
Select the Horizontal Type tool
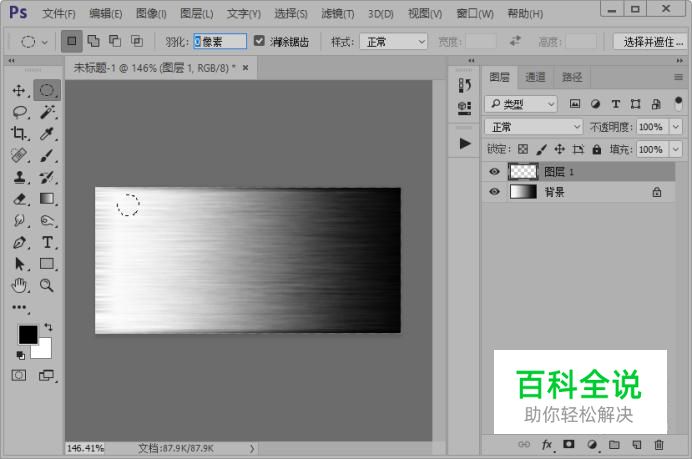[x=47, y=243]
